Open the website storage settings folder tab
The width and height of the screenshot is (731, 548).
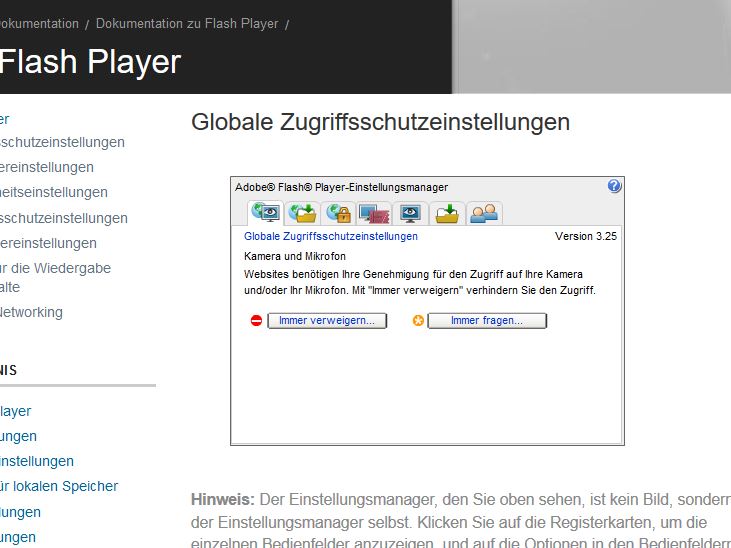click(x=447, y=214)
